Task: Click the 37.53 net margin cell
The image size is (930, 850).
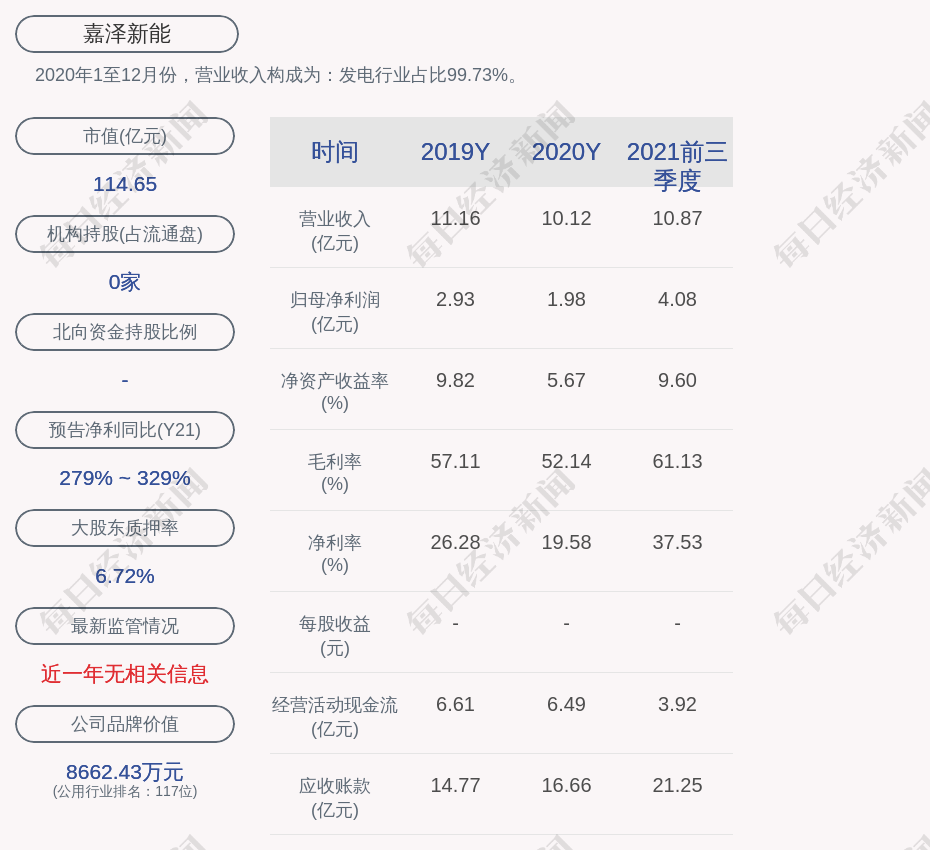Action: 677,542
